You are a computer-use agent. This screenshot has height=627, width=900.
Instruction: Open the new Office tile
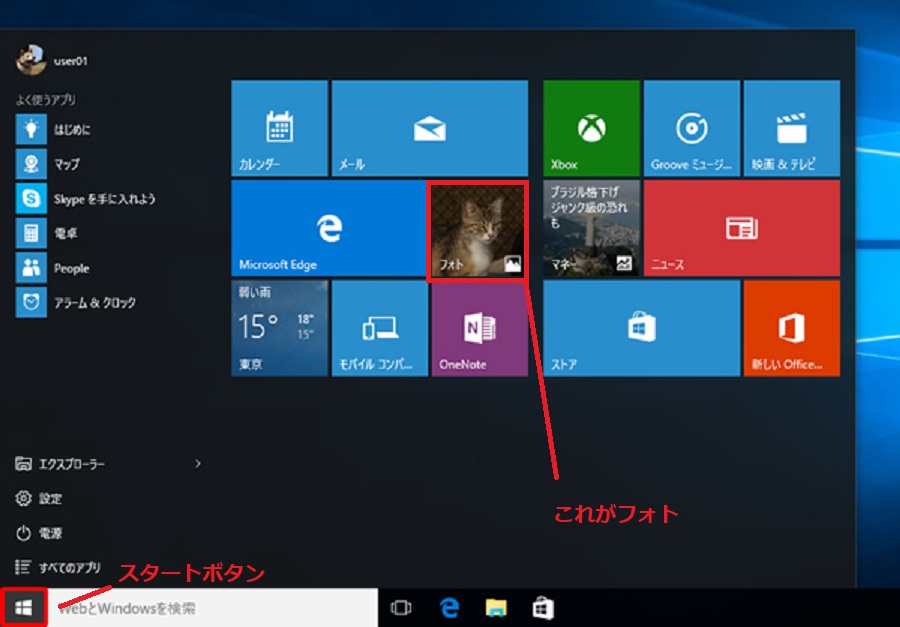(791, 328)
